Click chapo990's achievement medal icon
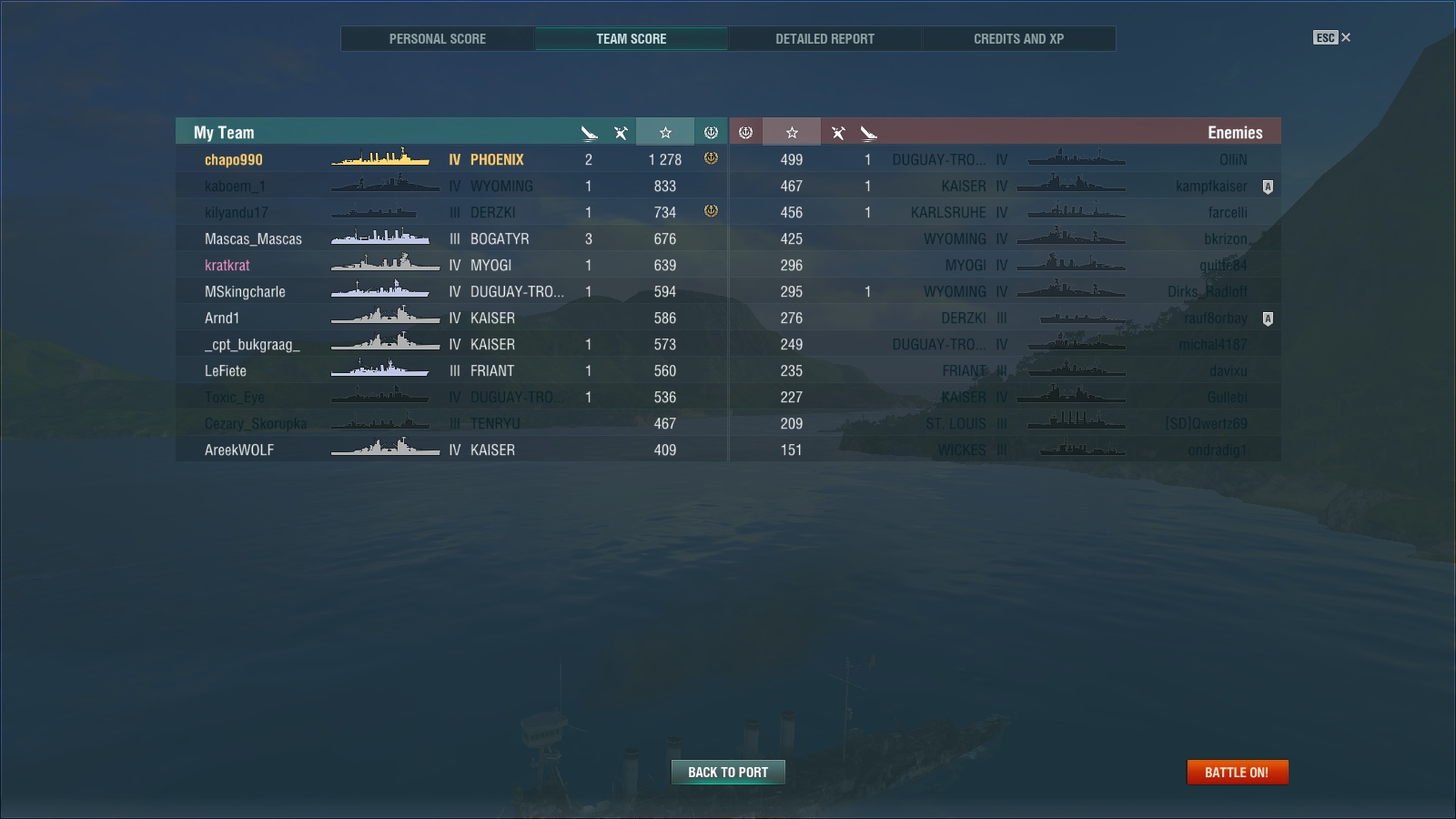This screenshot has height=819, width=1456. point(711,158)
